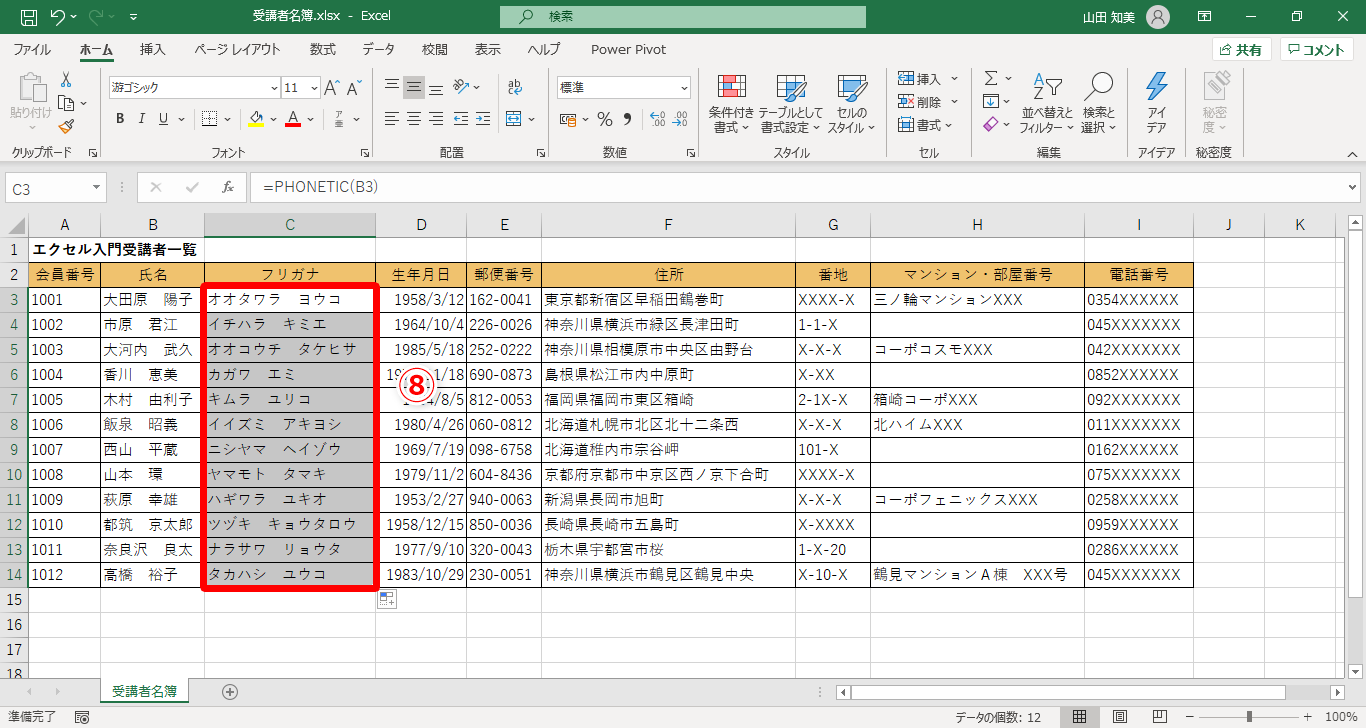Viewport: 1366px width, 728px height.
Task: Click the zoom slider in the status bar
Action: (1248, 717)
